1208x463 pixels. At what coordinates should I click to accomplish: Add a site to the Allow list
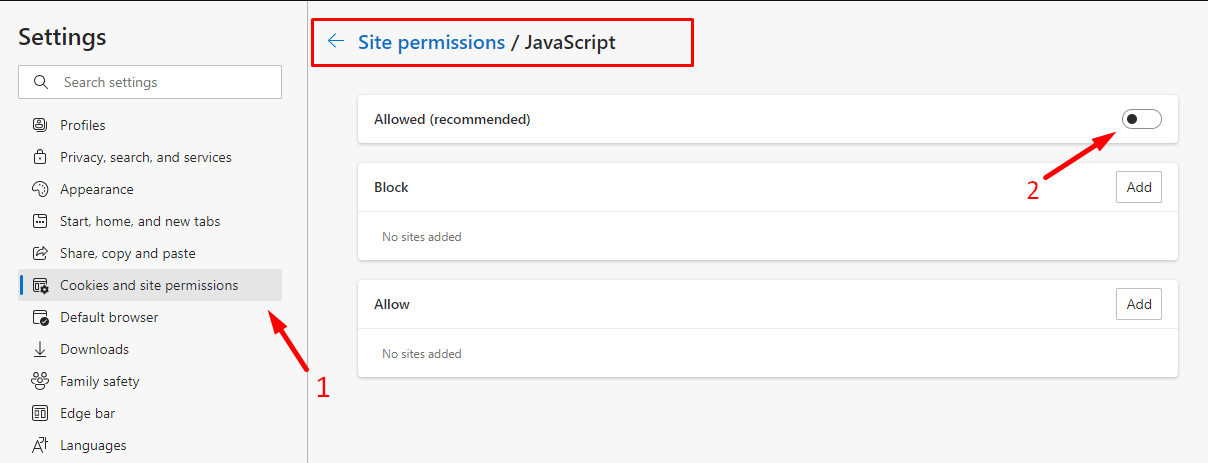[x=1139, y=304]
